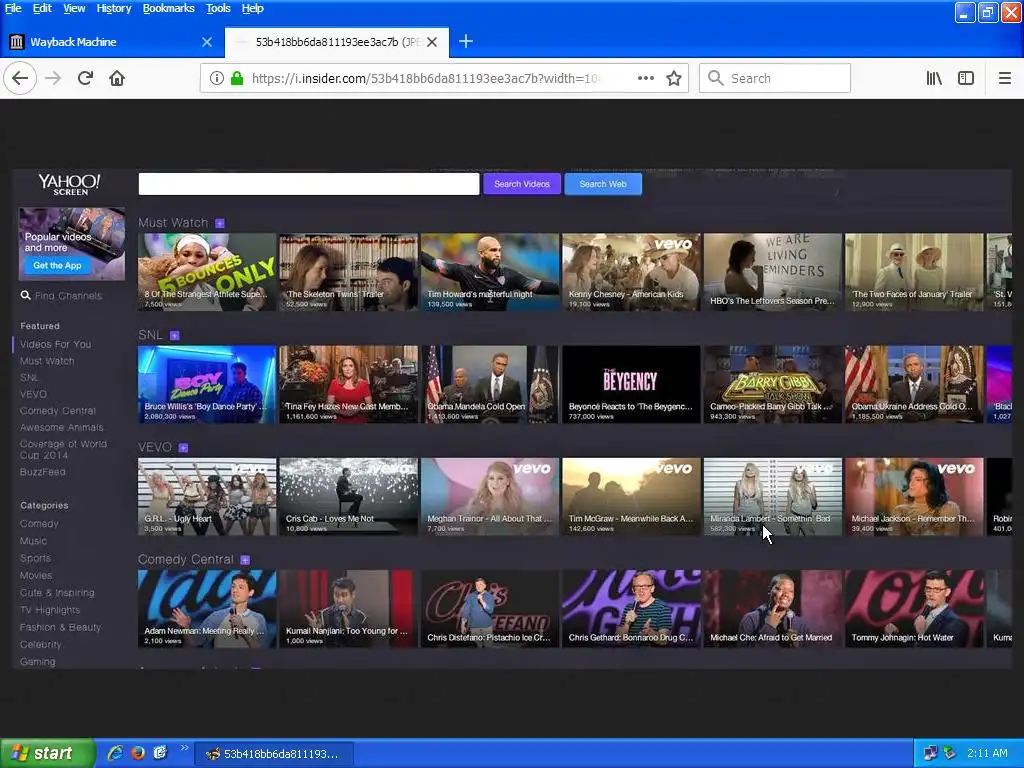Open Bruce Willis's Boy Dance Party video
This screenshot has height=768, width=1024.
click(x=207, y=384)
